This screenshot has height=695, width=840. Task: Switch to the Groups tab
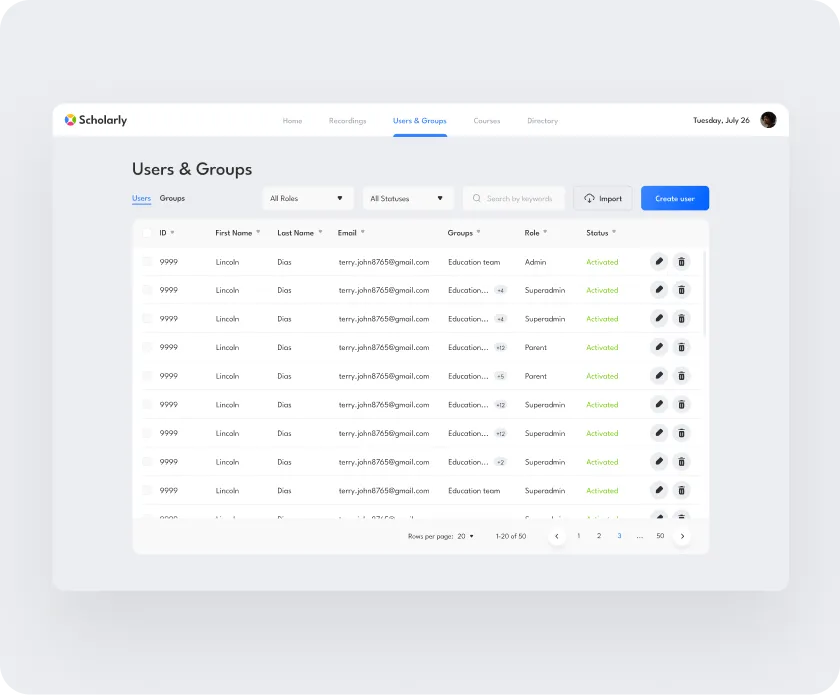coord(172,198)
